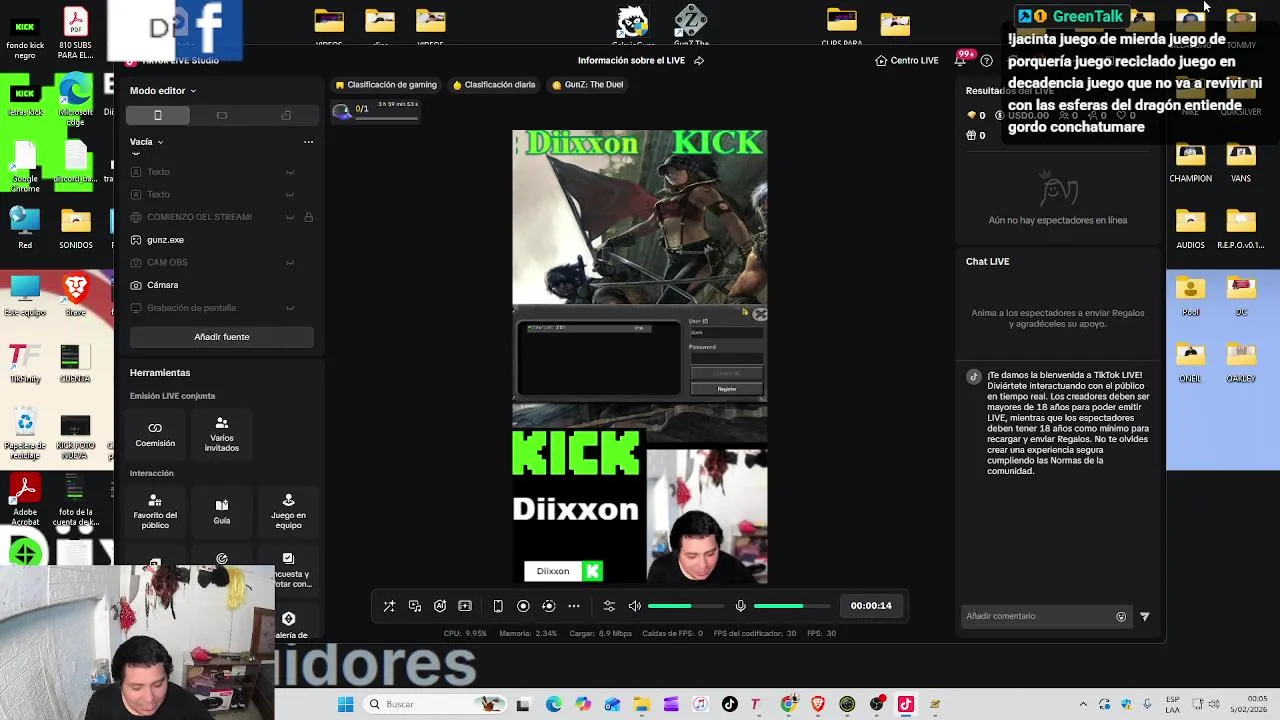Open the Juego en equipo tool

(x=288, y=511)
